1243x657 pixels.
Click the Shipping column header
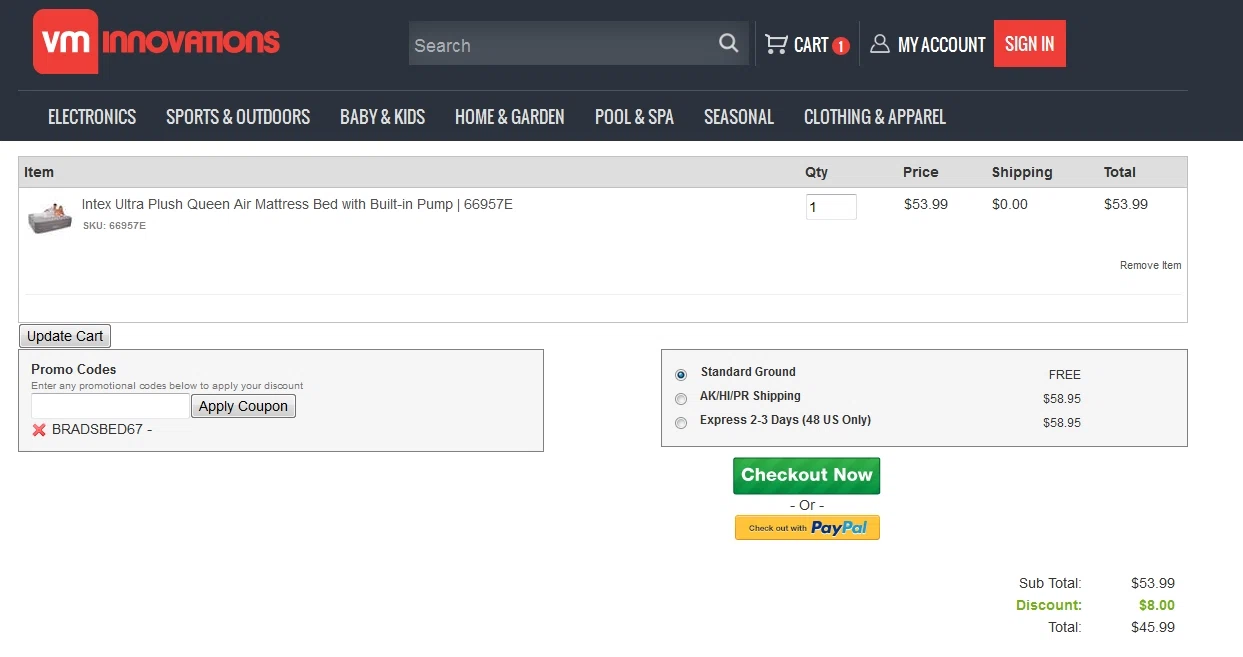pyautogui.click(x=1022, y=172)
